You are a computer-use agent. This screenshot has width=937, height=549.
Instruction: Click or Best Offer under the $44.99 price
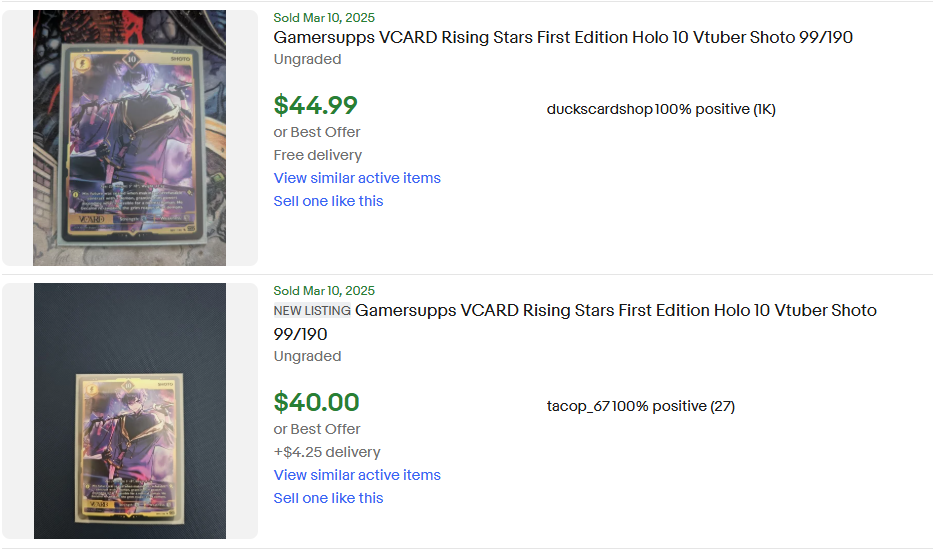317,132
